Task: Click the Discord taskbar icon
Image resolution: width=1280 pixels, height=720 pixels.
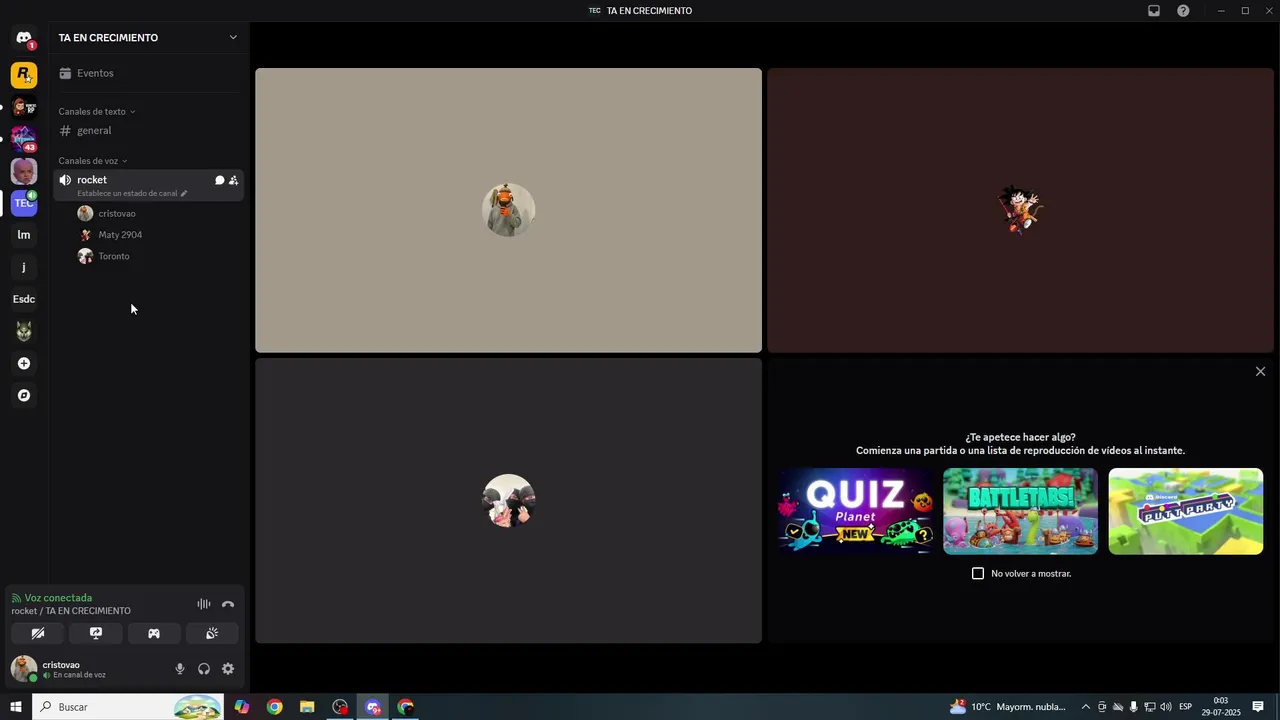Action: pos(373,707)
